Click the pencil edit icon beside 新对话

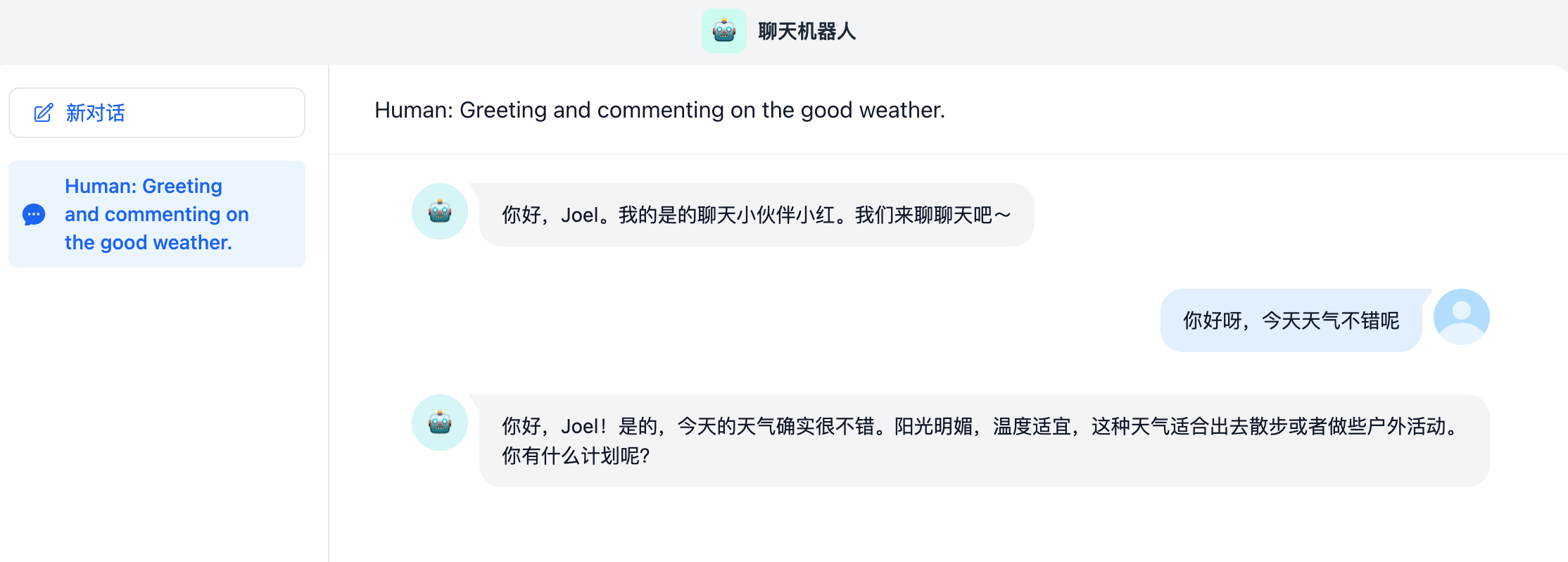click(44, 113)
